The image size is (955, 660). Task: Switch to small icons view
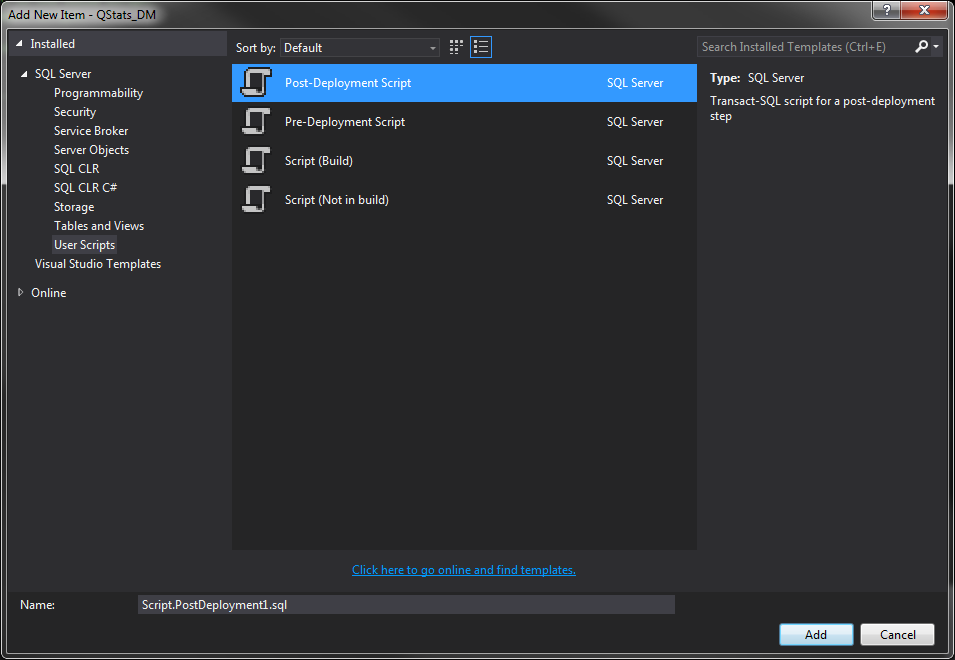click(x=457, y=47)
